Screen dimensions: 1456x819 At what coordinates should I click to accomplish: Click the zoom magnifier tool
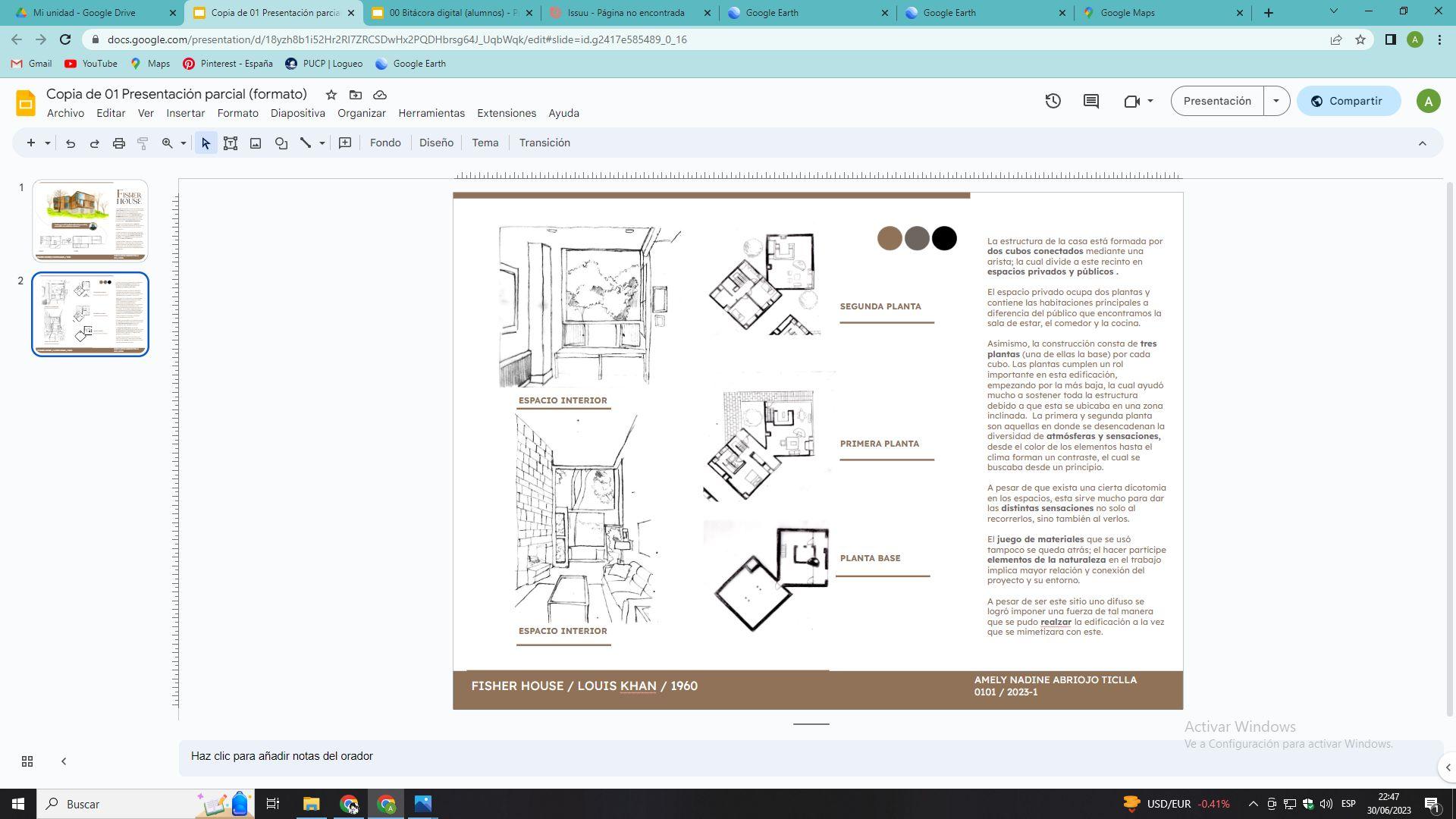(168, 143)
